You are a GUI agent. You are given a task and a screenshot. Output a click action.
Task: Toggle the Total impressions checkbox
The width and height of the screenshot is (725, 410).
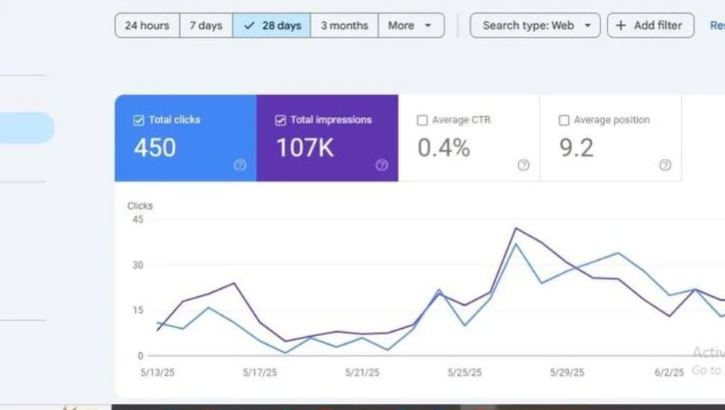(x=280, y=120)
